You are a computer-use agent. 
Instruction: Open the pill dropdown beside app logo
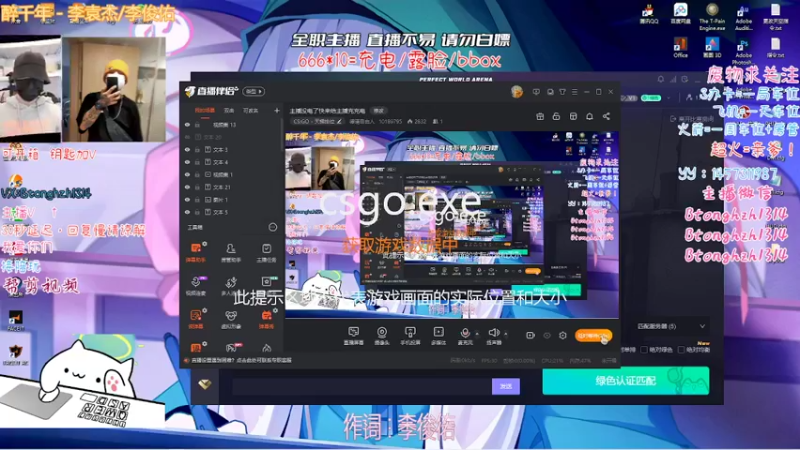[x=254, y=91]
